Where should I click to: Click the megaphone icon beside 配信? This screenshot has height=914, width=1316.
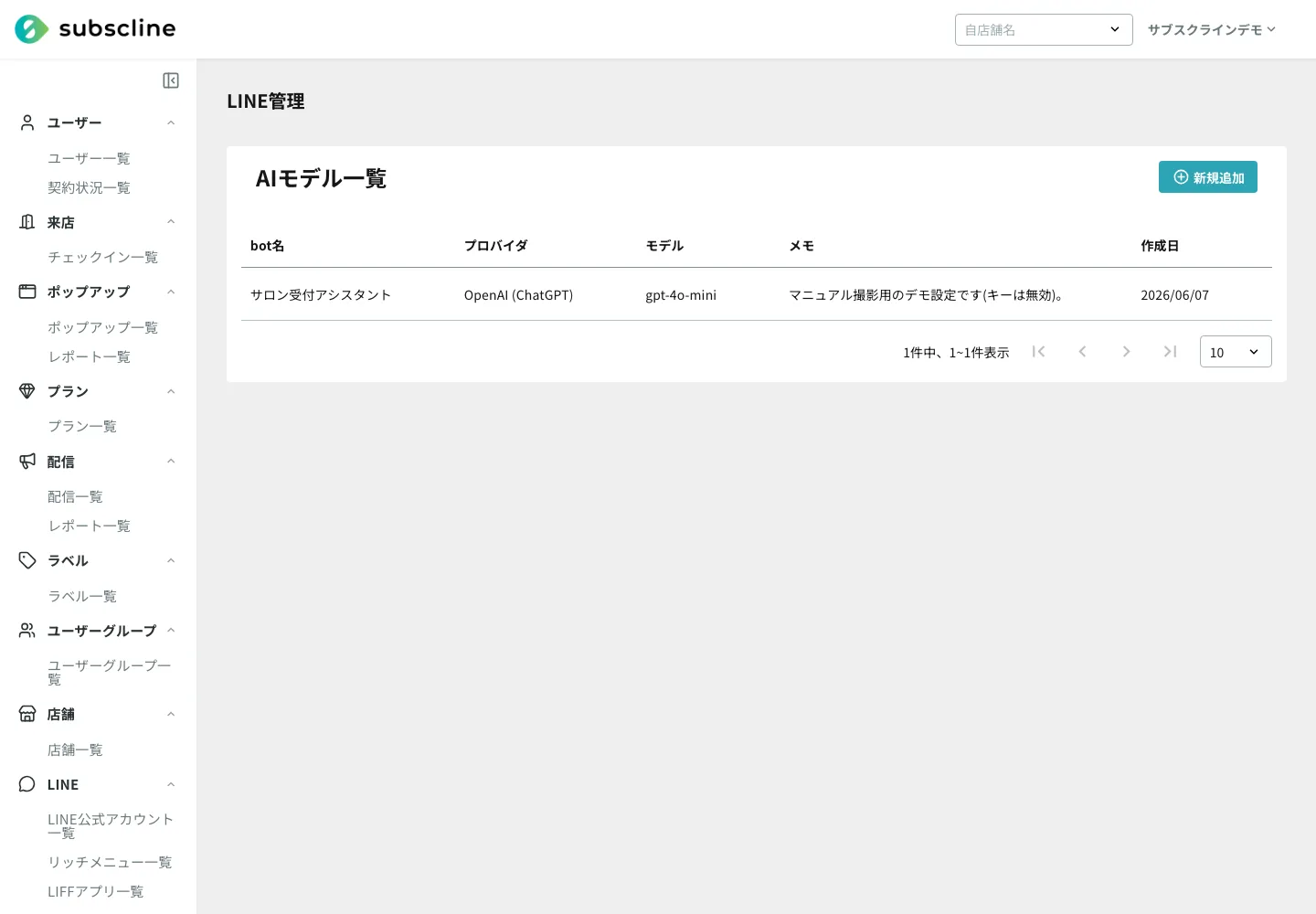pos(27,462)
